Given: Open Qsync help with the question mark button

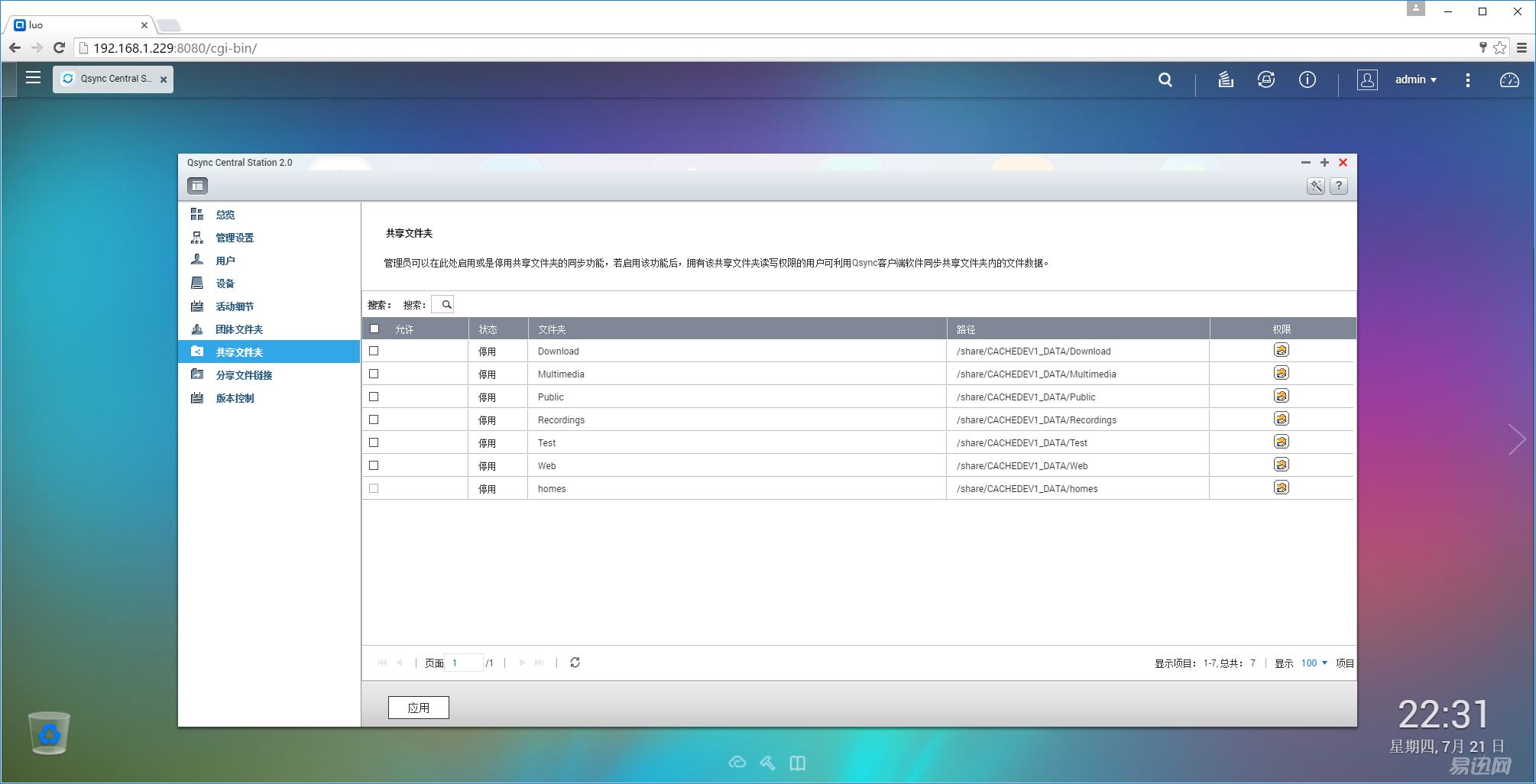Looking at the screenshot, I should tap(1338, 186).
